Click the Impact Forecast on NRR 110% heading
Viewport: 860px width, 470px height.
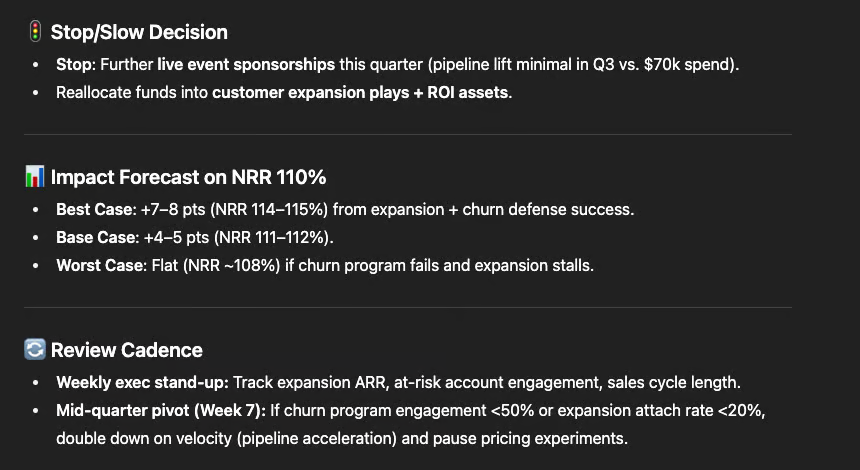click(188, 177)
